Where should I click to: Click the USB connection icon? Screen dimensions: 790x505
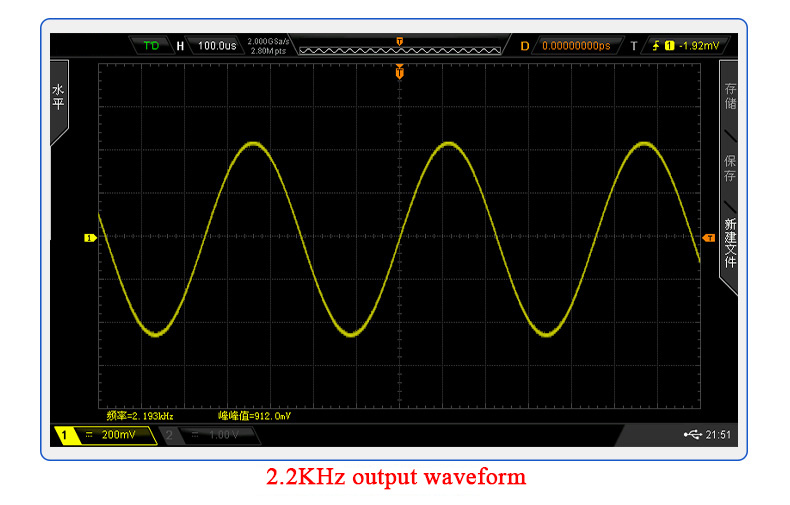pos(692,435)
